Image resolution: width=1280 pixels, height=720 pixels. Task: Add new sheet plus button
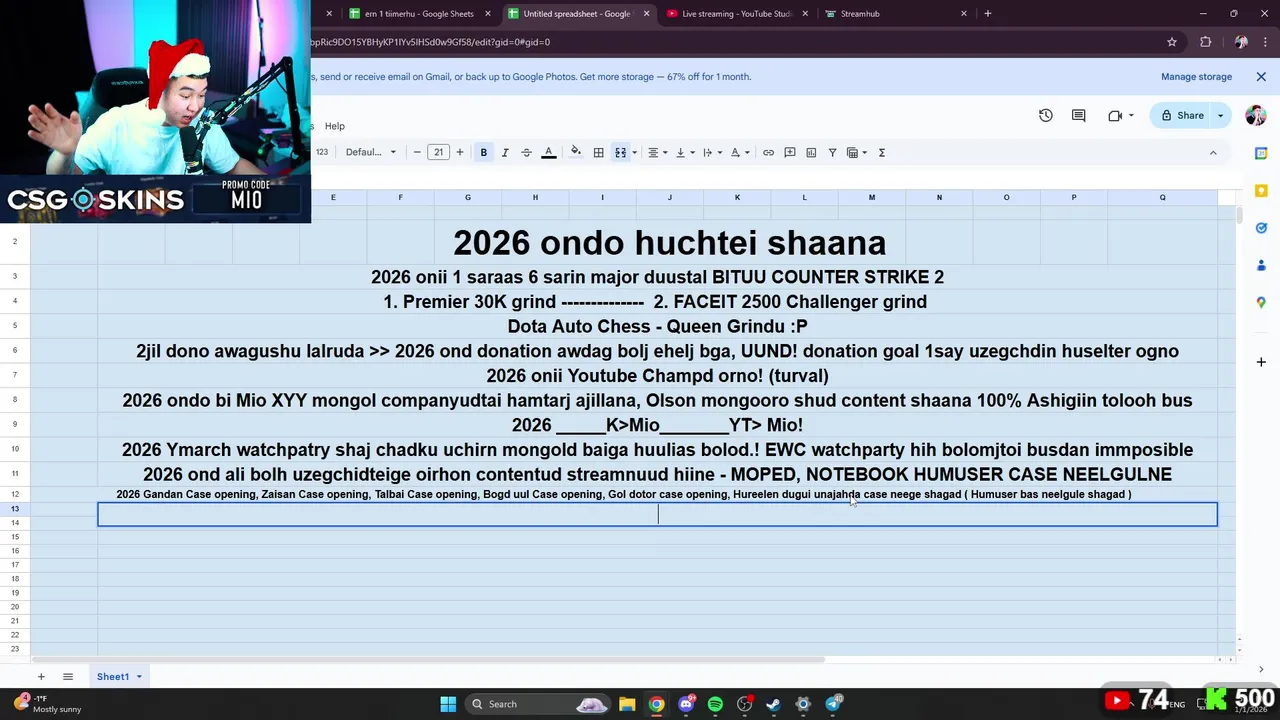click(x=41, y=677)
